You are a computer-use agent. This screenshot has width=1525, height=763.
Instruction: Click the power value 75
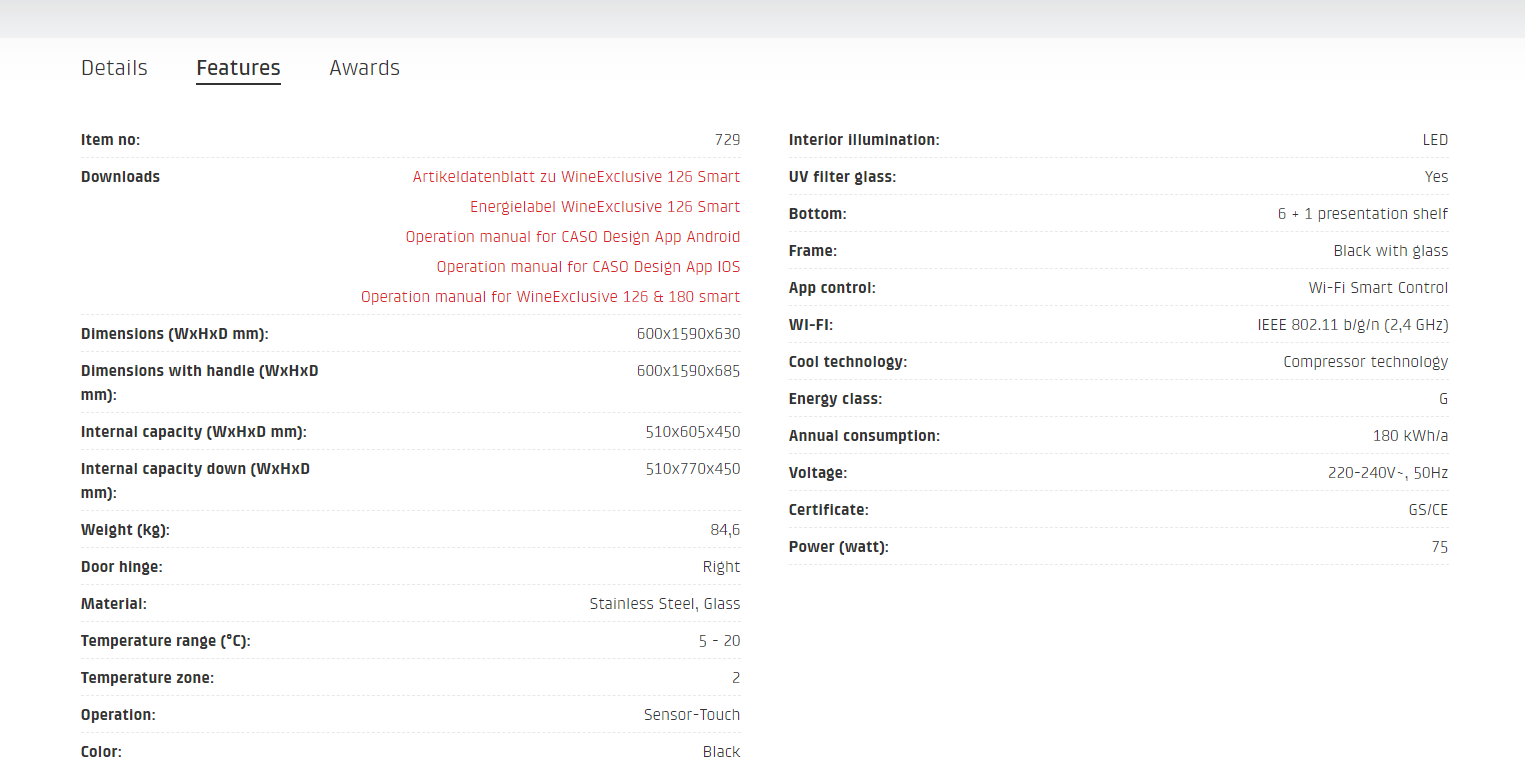[1439, 547]
